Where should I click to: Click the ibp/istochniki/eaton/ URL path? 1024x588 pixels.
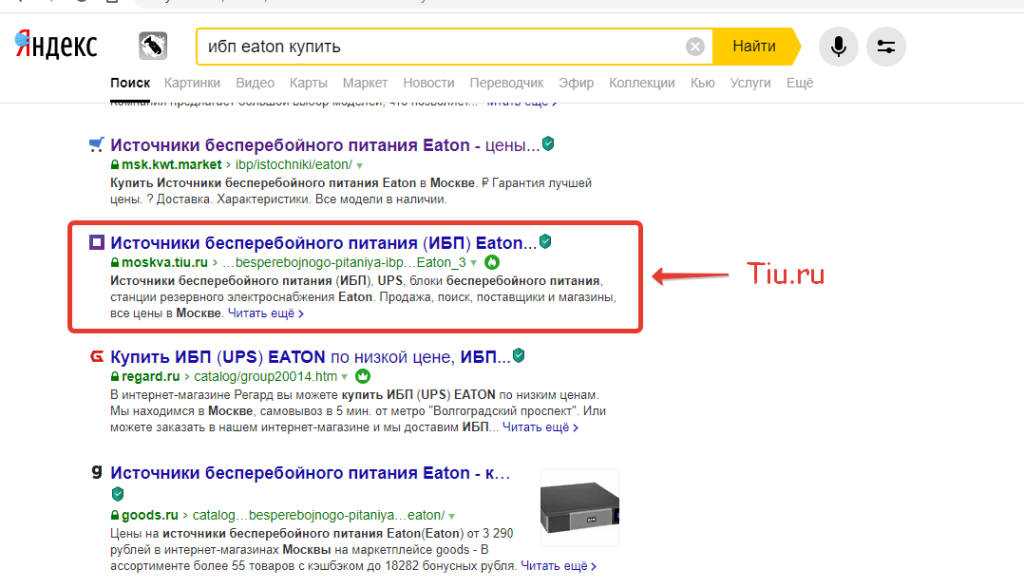click(x=294, y=165)
